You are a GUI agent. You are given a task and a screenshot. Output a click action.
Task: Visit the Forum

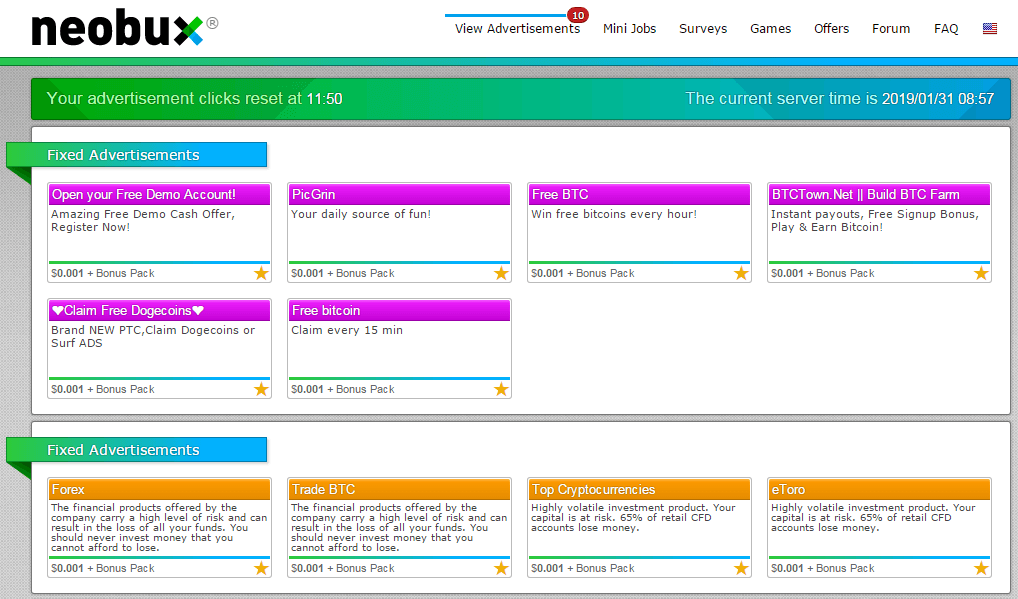[891, 29]
